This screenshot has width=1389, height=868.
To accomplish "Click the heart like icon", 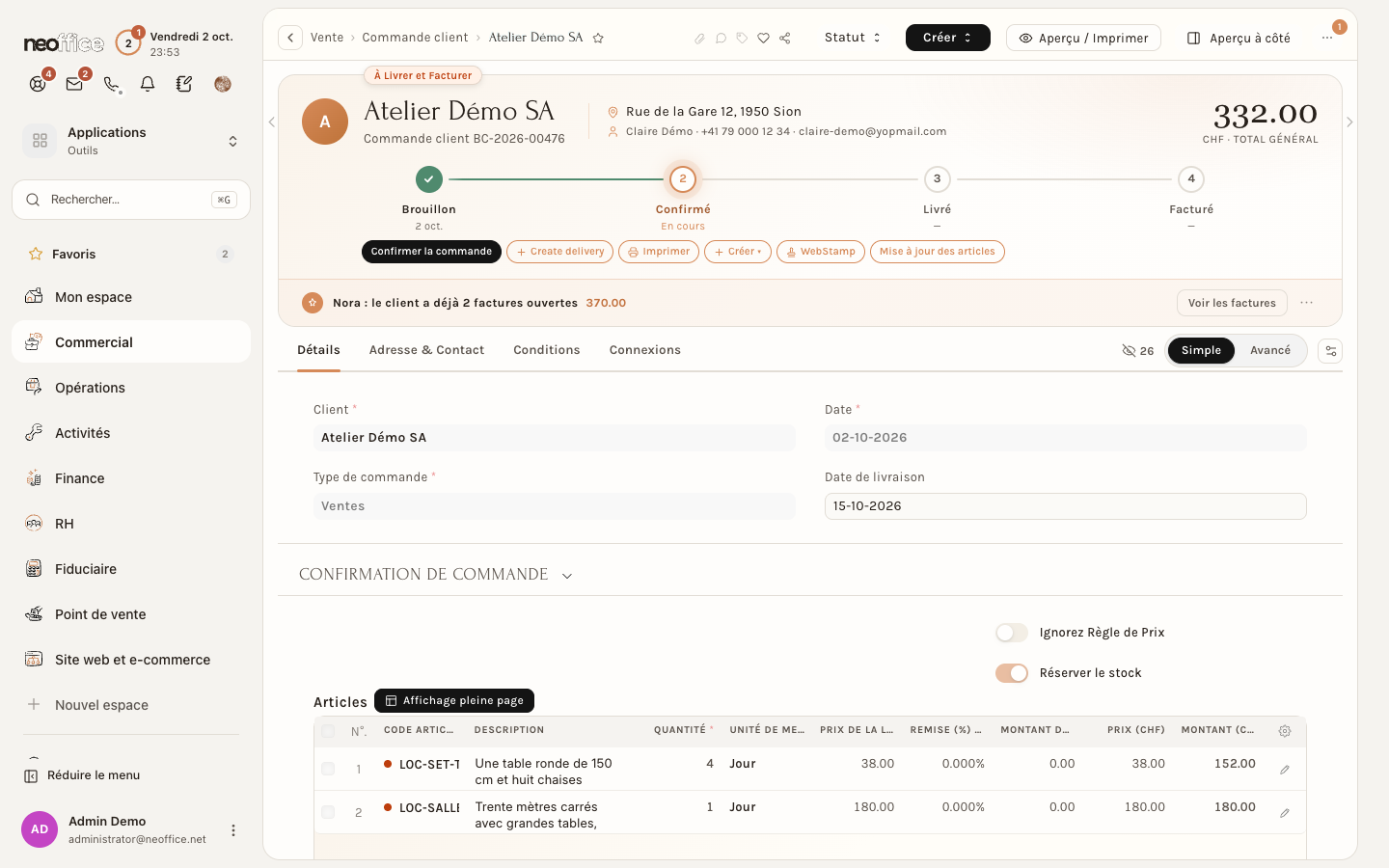I will [763, 39].
